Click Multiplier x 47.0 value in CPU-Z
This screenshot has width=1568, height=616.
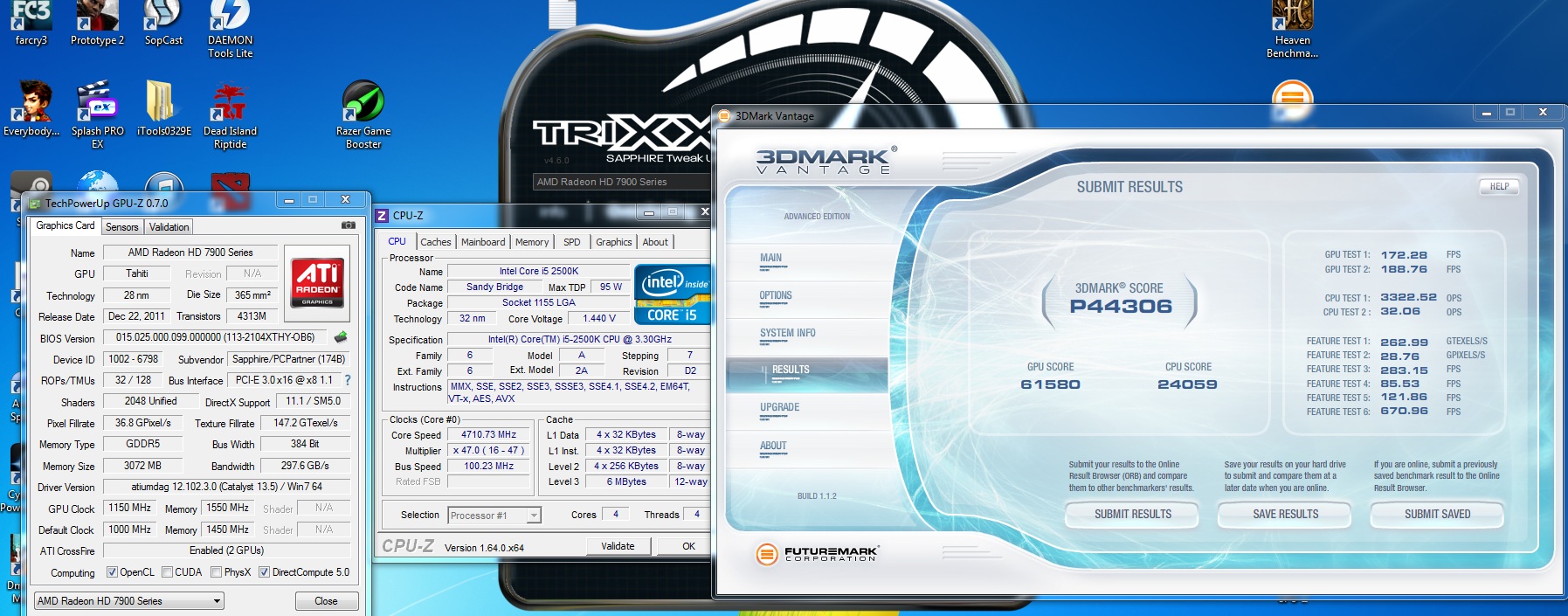click(x=489, y=450)
